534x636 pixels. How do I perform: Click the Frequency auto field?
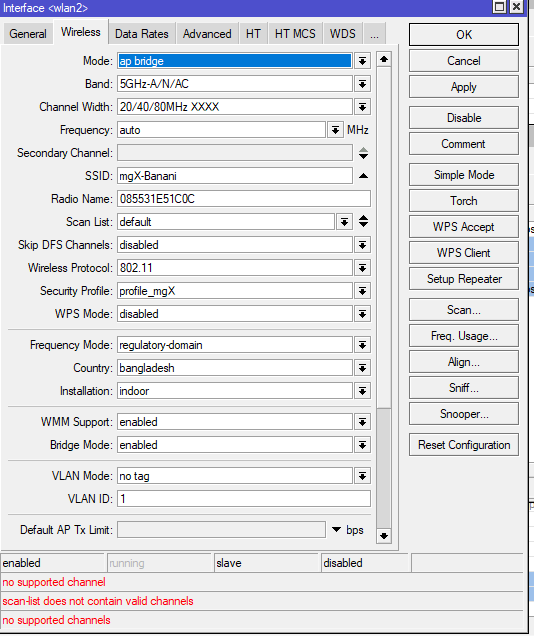coord(221,130)
